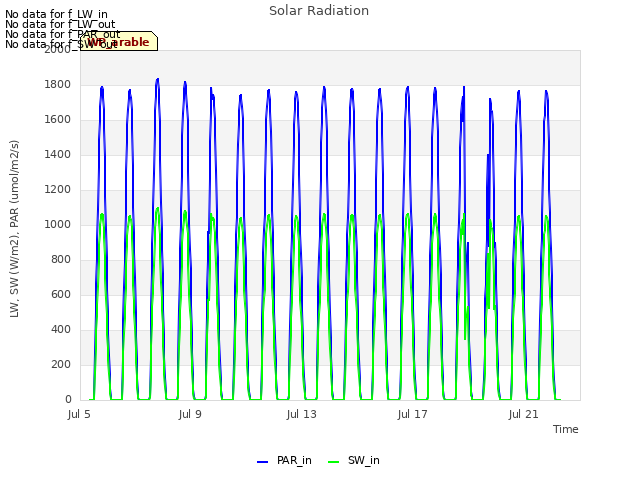Click the 1800 y-axis tick label
Viewport: 640px width, 480px height.
tap(58, 85)
